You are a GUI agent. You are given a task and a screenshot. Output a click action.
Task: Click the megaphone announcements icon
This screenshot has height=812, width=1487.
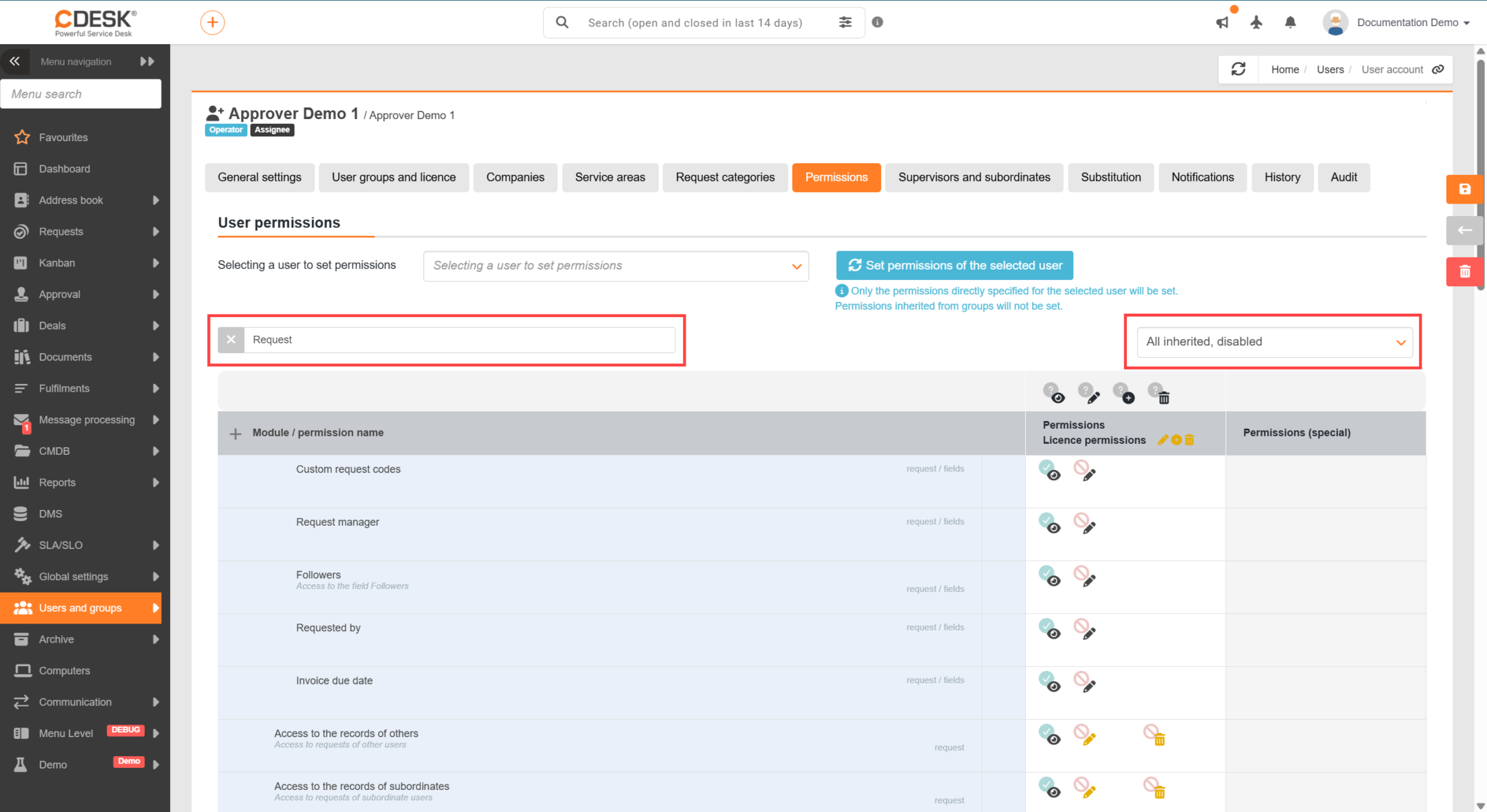1222,22
